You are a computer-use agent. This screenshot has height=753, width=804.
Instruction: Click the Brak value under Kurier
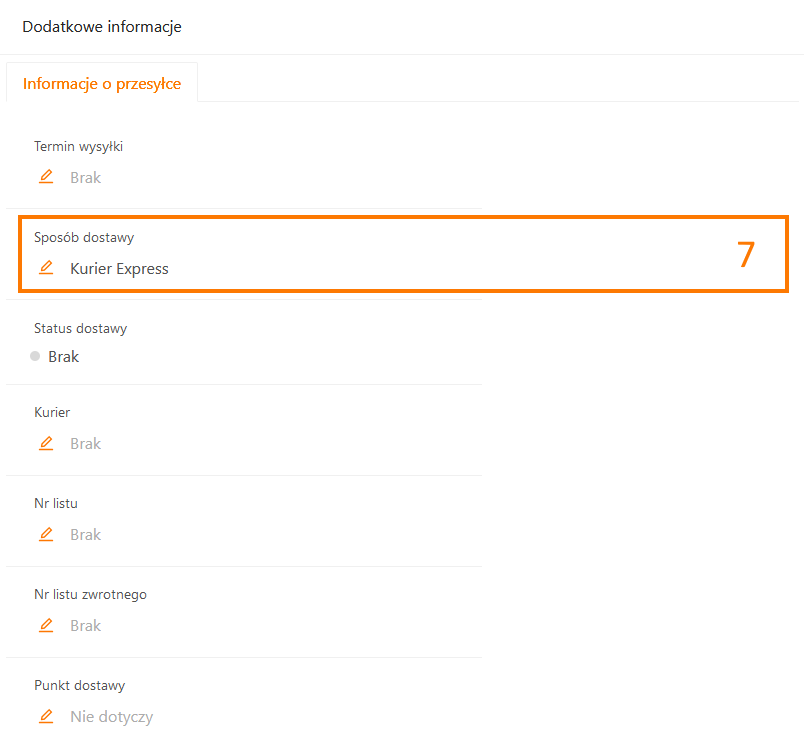[x=85, y=444]
